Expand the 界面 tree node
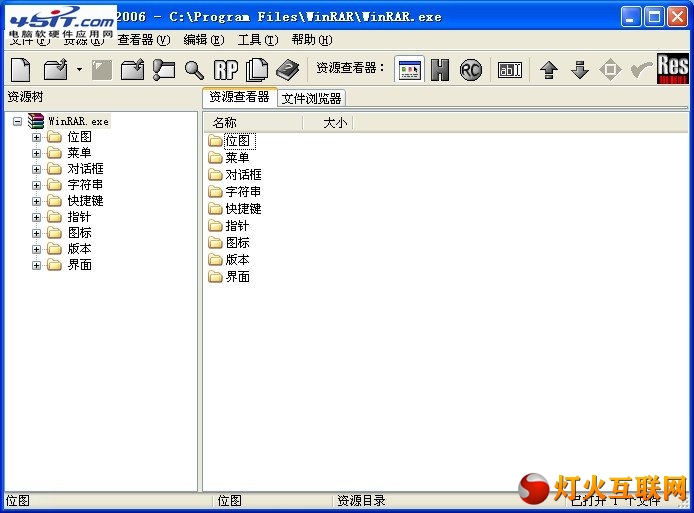 click(36, 265)
